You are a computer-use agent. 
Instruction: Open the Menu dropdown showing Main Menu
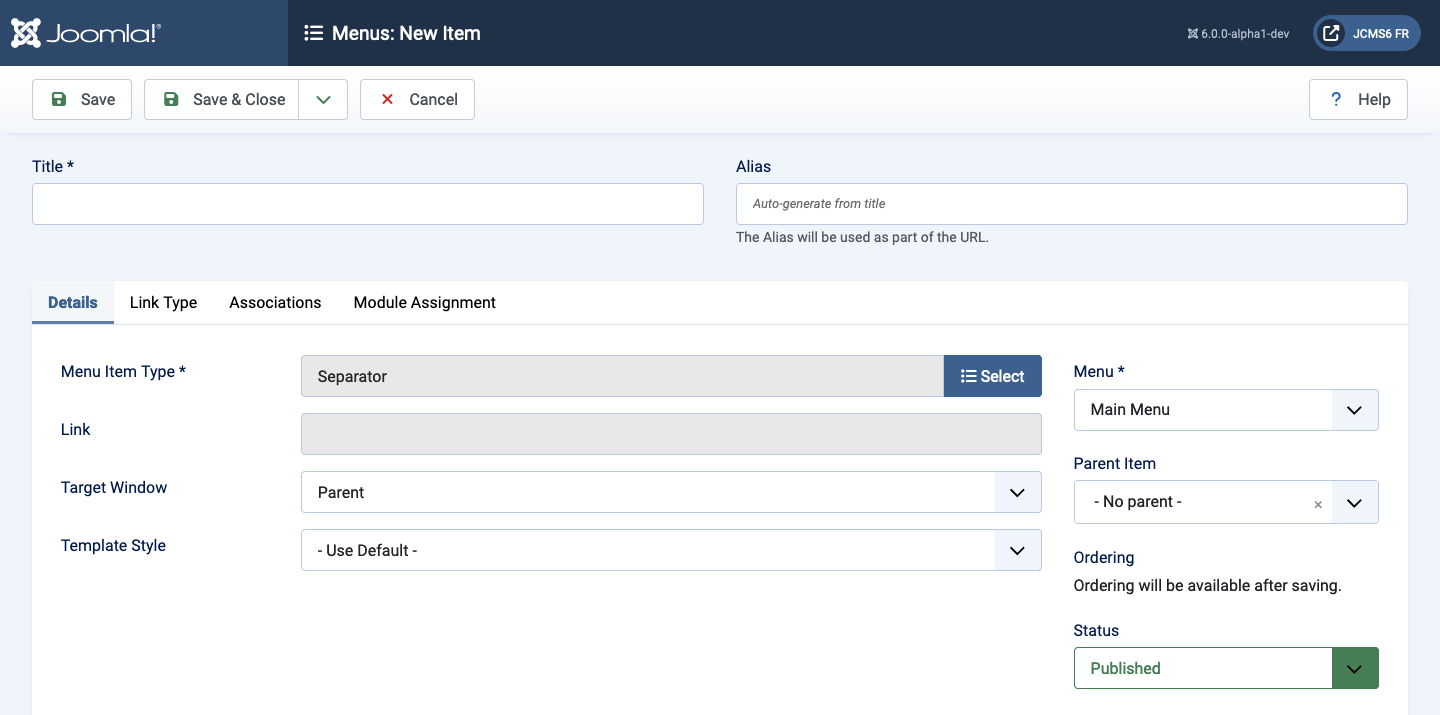pos(1226,410)
